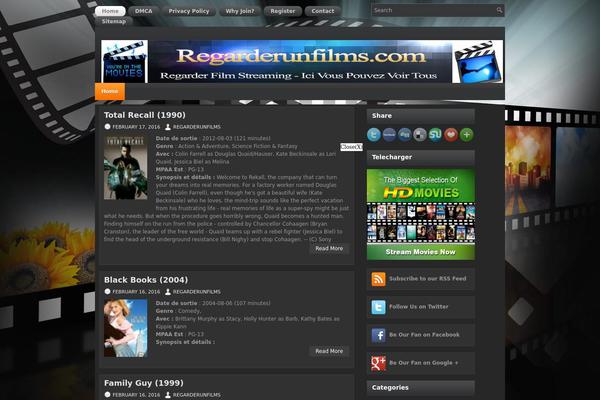This screenshot has height=400, width=600.
Task: Click Read More under Total Recall
Action: pos(329,248)
